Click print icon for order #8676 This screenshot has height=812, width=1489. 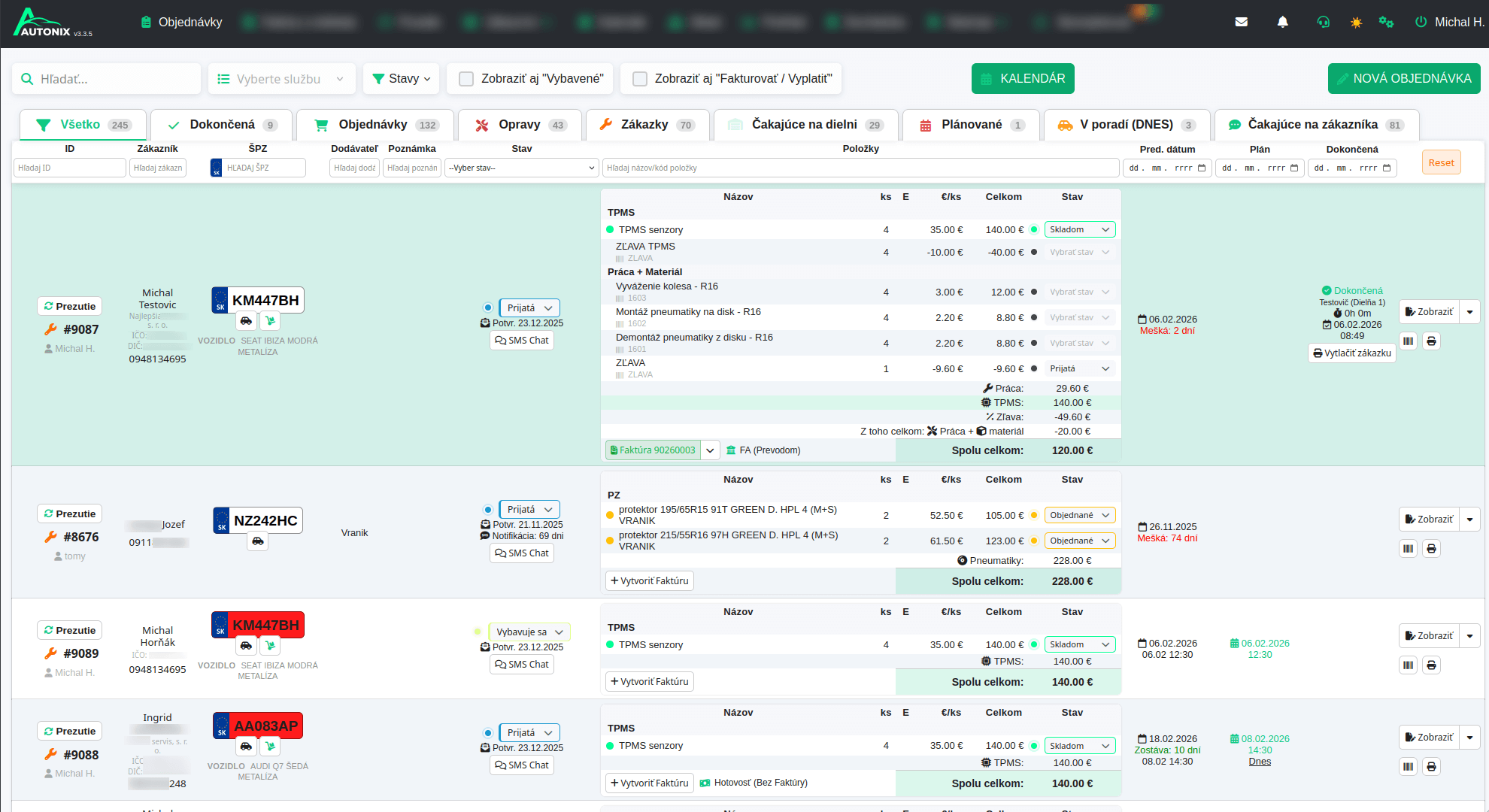tap(1431, 549)
